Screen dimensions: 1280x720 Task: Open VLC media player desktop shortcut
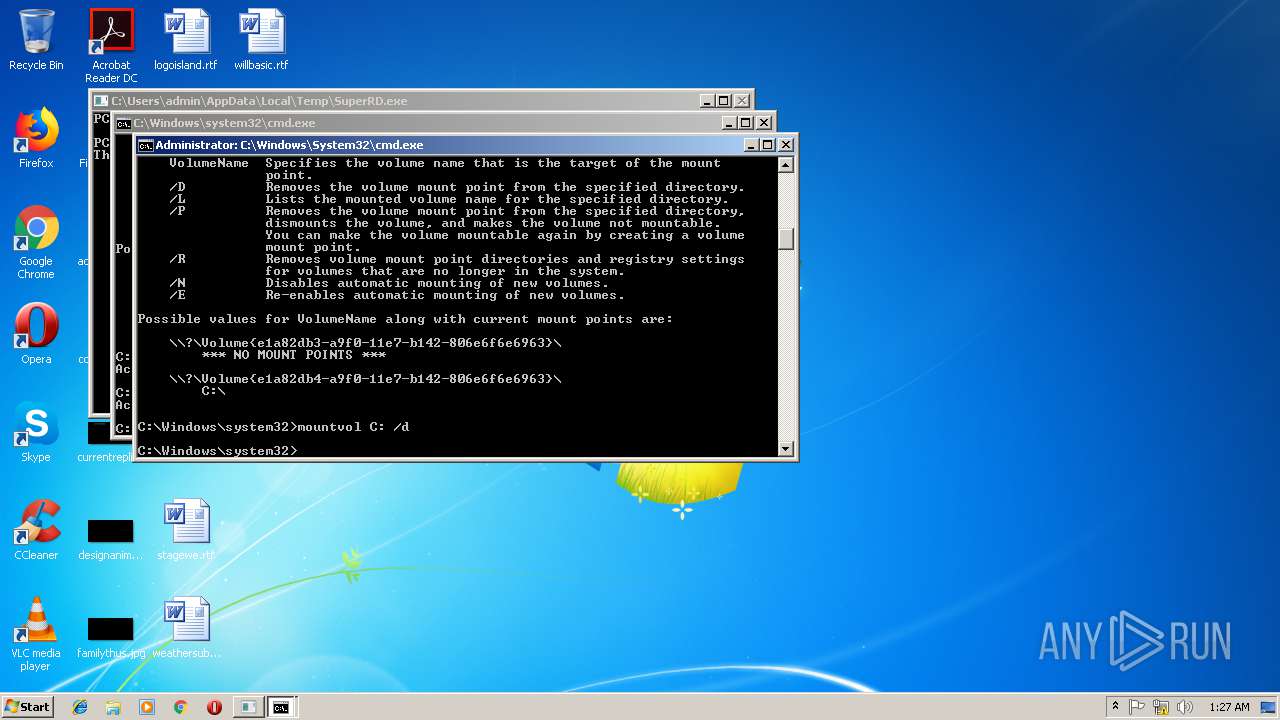[36, 635]
